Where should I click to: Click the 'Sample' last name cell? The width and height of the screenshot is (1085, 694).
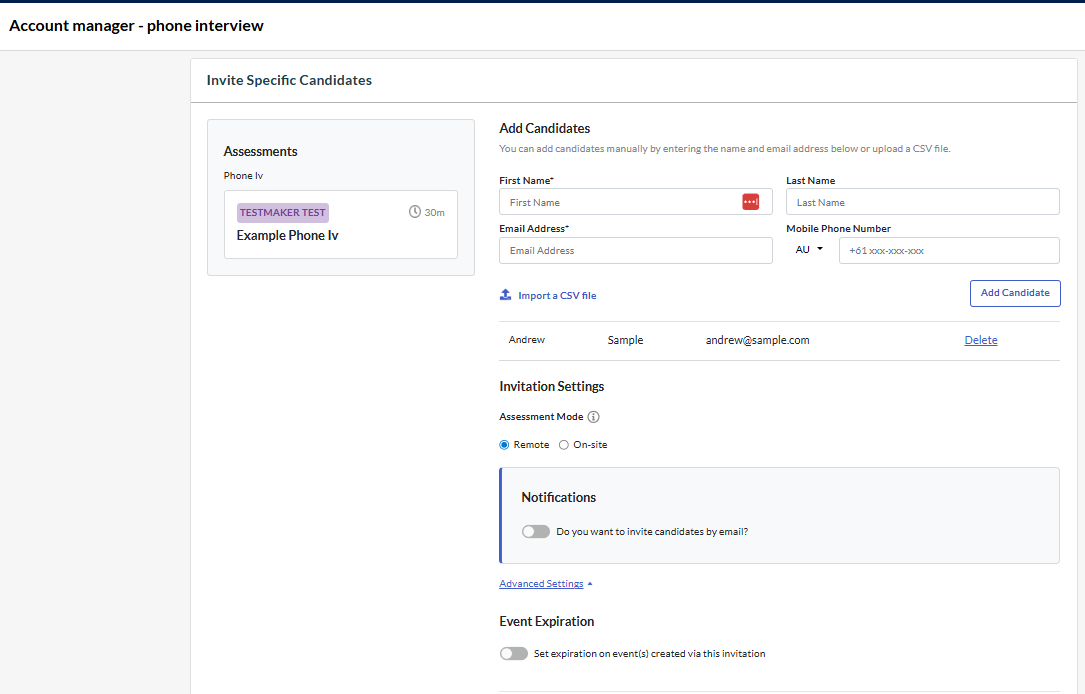tap(625, 340)
